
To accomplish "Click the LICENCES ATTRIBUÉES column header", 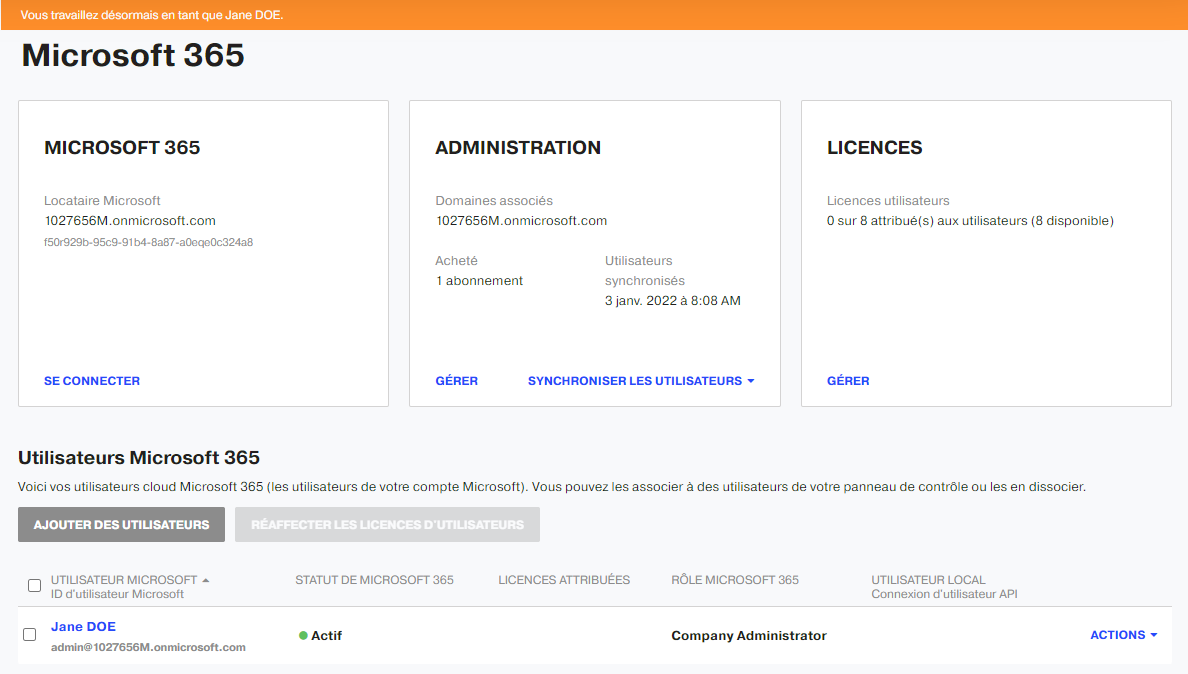I will click(x=564, y=580).
